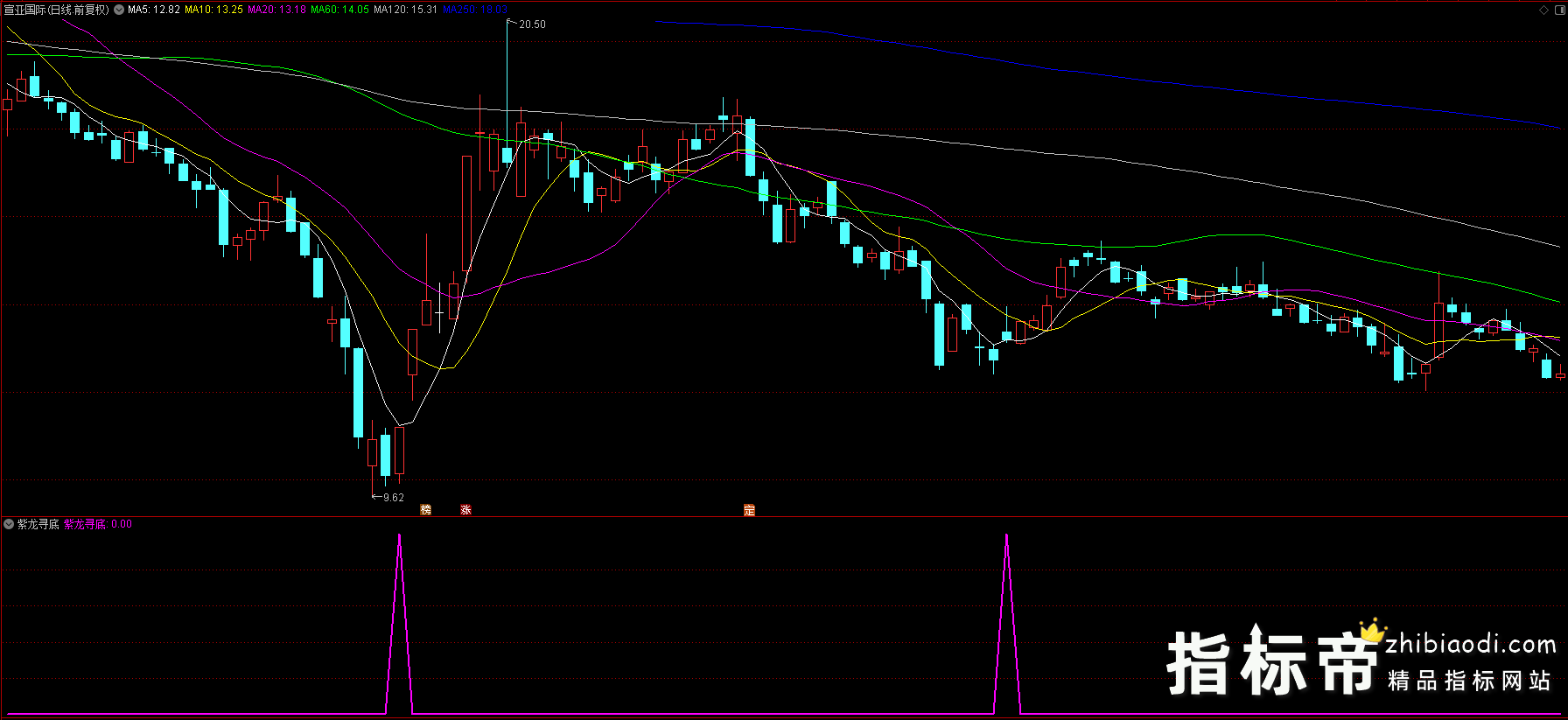Open dropdown arrow beside 宣亚国际 chart title

119,10
